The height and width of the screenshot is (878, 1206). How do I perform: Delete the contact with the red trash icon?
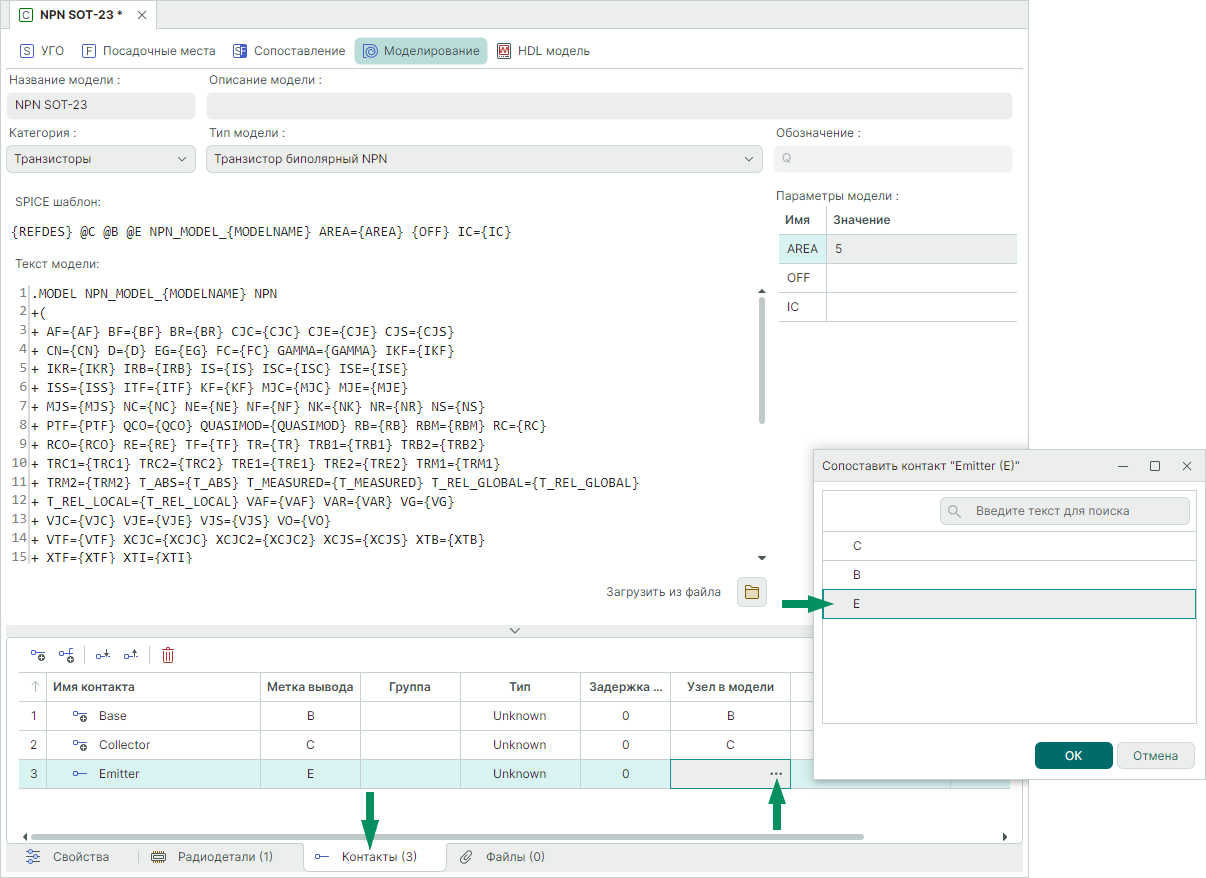pyautogui.click(x=168, y=655)
